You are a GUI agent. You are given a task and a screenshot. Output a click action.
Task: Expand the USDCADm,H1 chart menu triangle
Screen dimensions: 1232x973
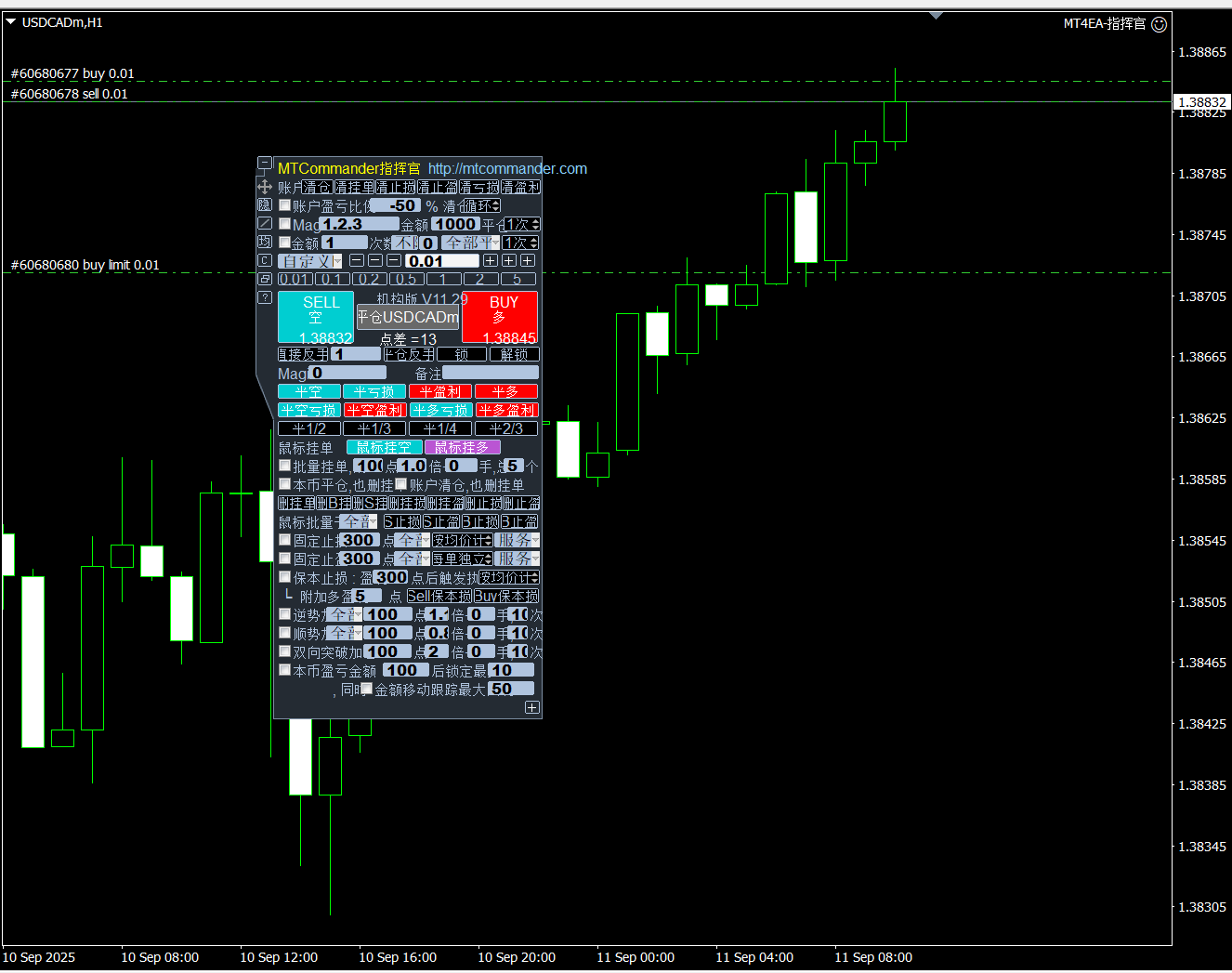click(x=11, y=22)
